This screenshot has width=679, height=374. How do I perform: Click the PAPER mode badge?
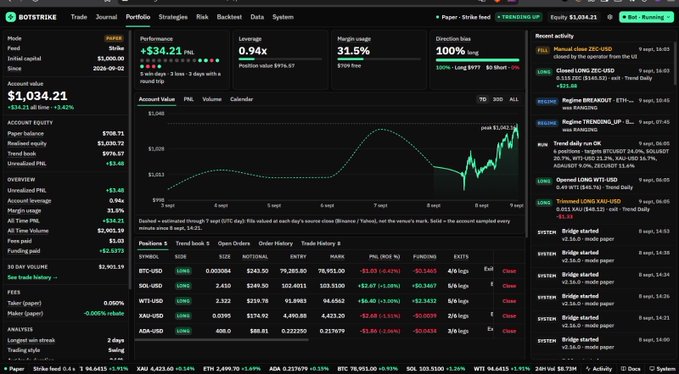click(x=114, y=38)
